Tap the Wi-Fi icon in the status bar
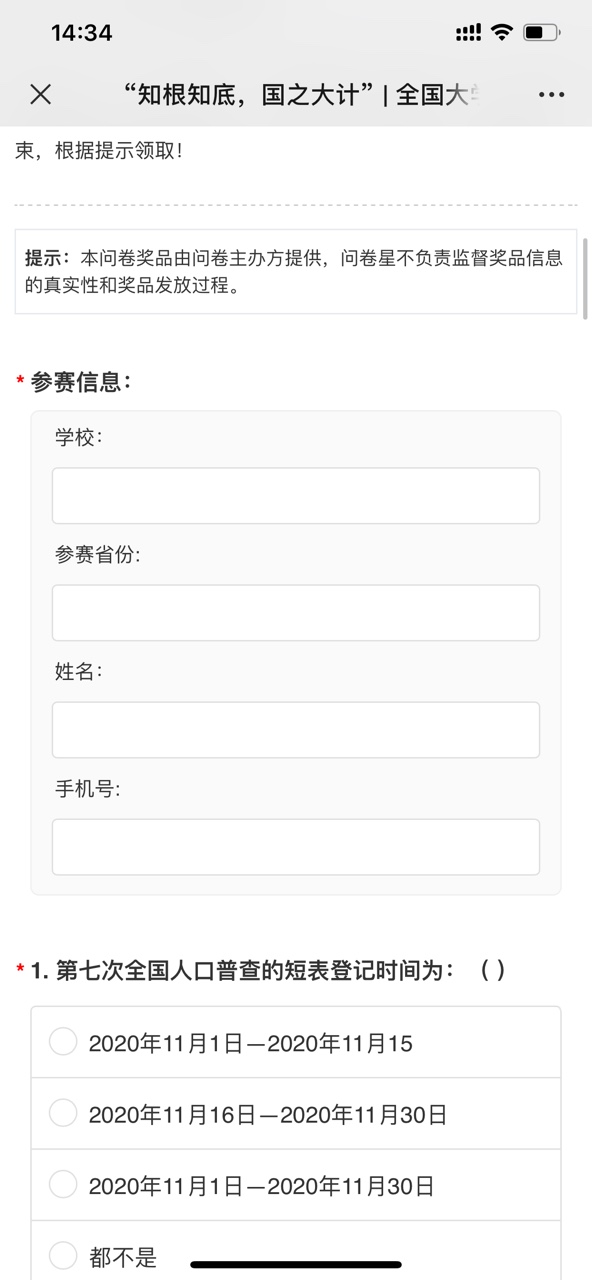Viewport: 592px width, 1280px height. (501, 30)
